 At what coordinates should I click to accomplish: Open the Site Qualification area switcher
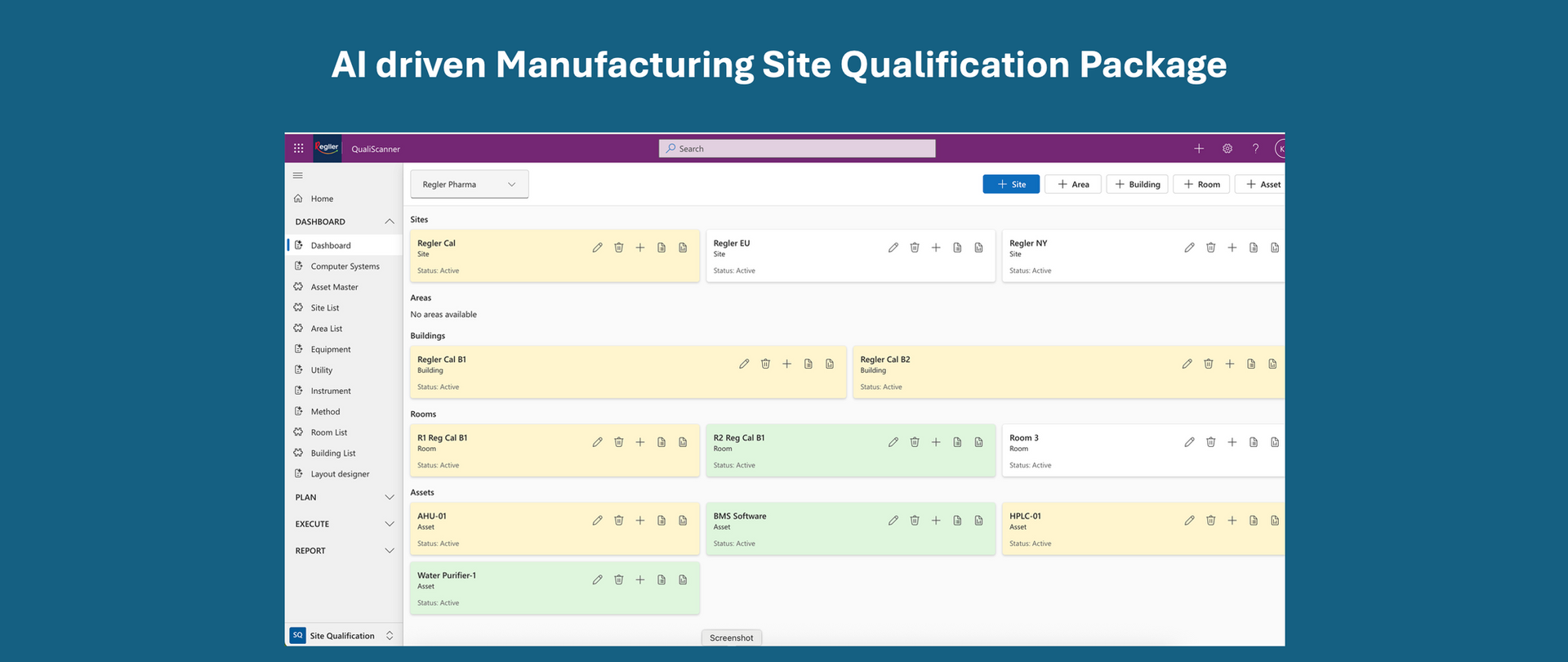(x=343, y=635)
